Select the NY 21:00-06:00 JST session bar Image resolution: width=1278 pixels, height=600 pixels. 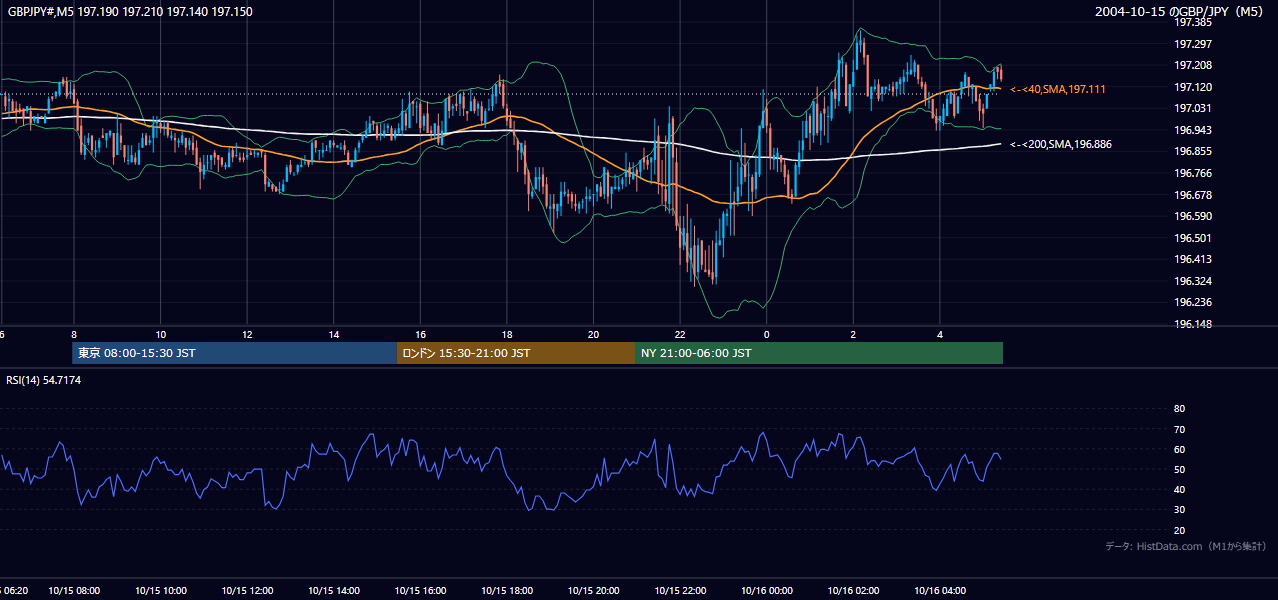pyautogui.click(x=819, y=353)
